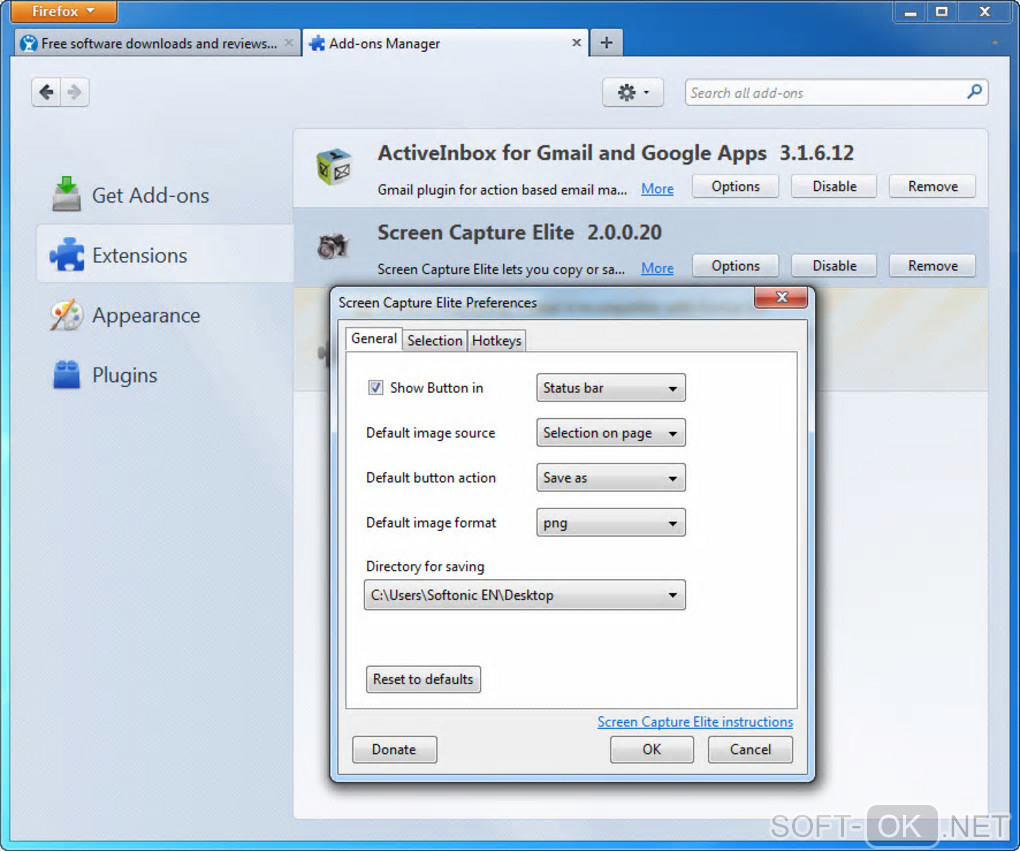Confirm preferences with OK
The height and width of the screenshot is (851, 1020).
click(651, 750)
